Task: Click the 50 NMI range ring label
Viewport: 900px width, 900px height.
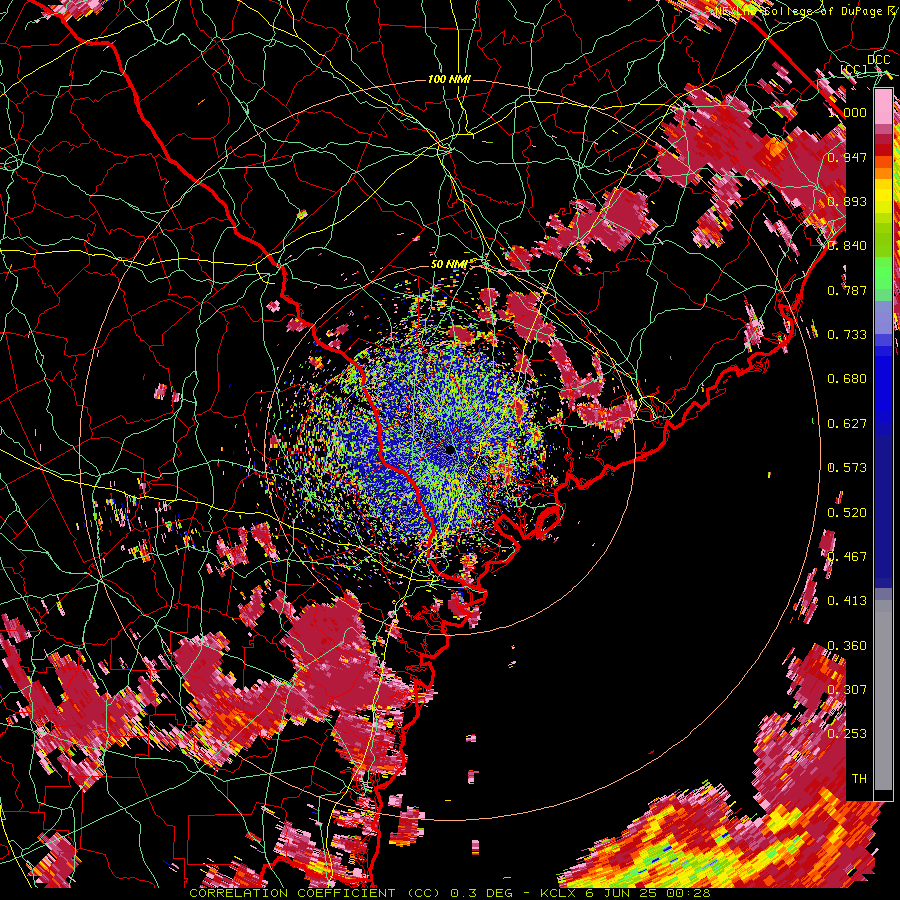Action: [449, 264]
